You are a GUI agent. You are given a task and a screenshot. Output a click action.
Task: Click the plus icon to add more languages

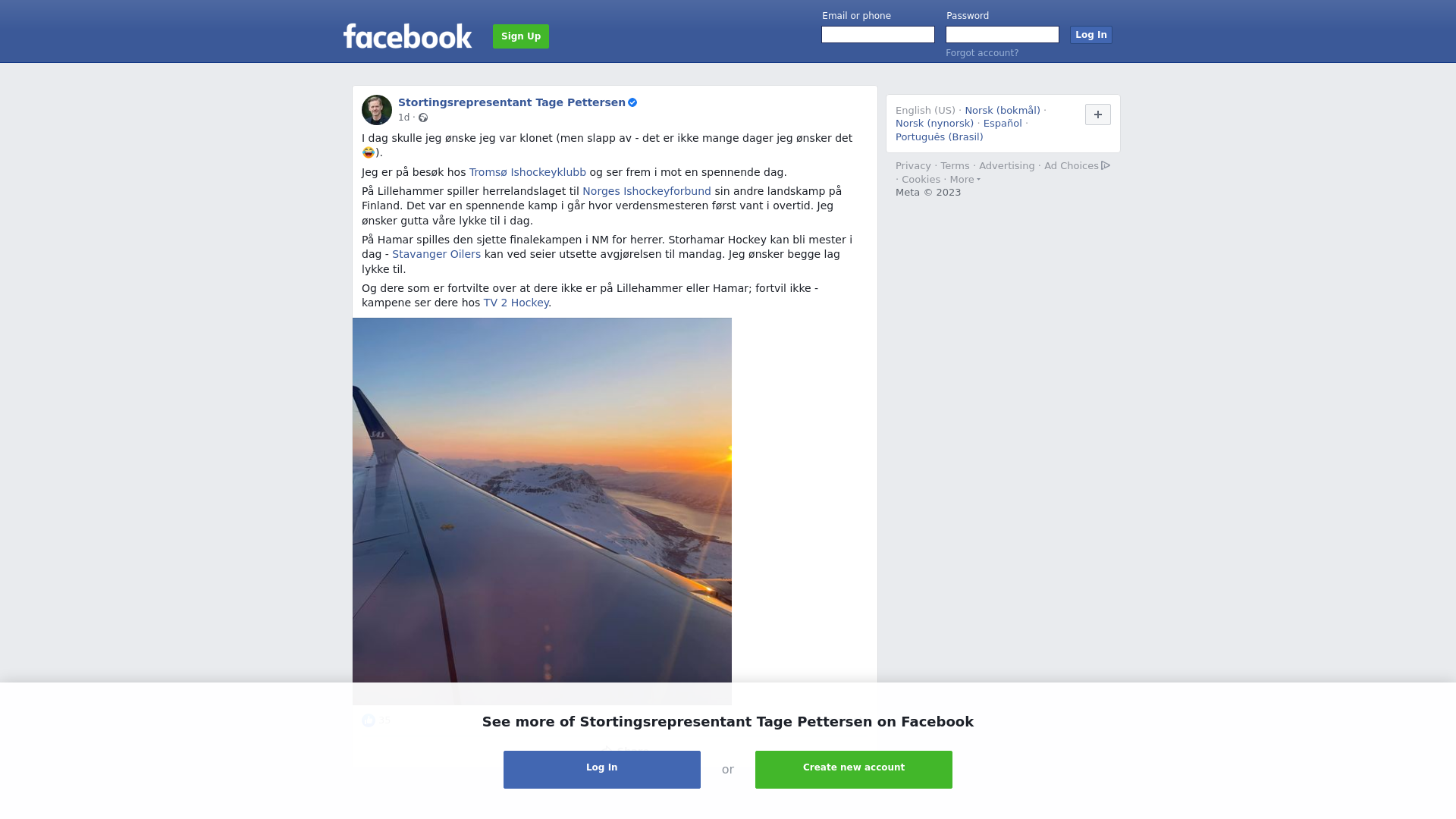pyautogui.click(x=1098, y=115)
